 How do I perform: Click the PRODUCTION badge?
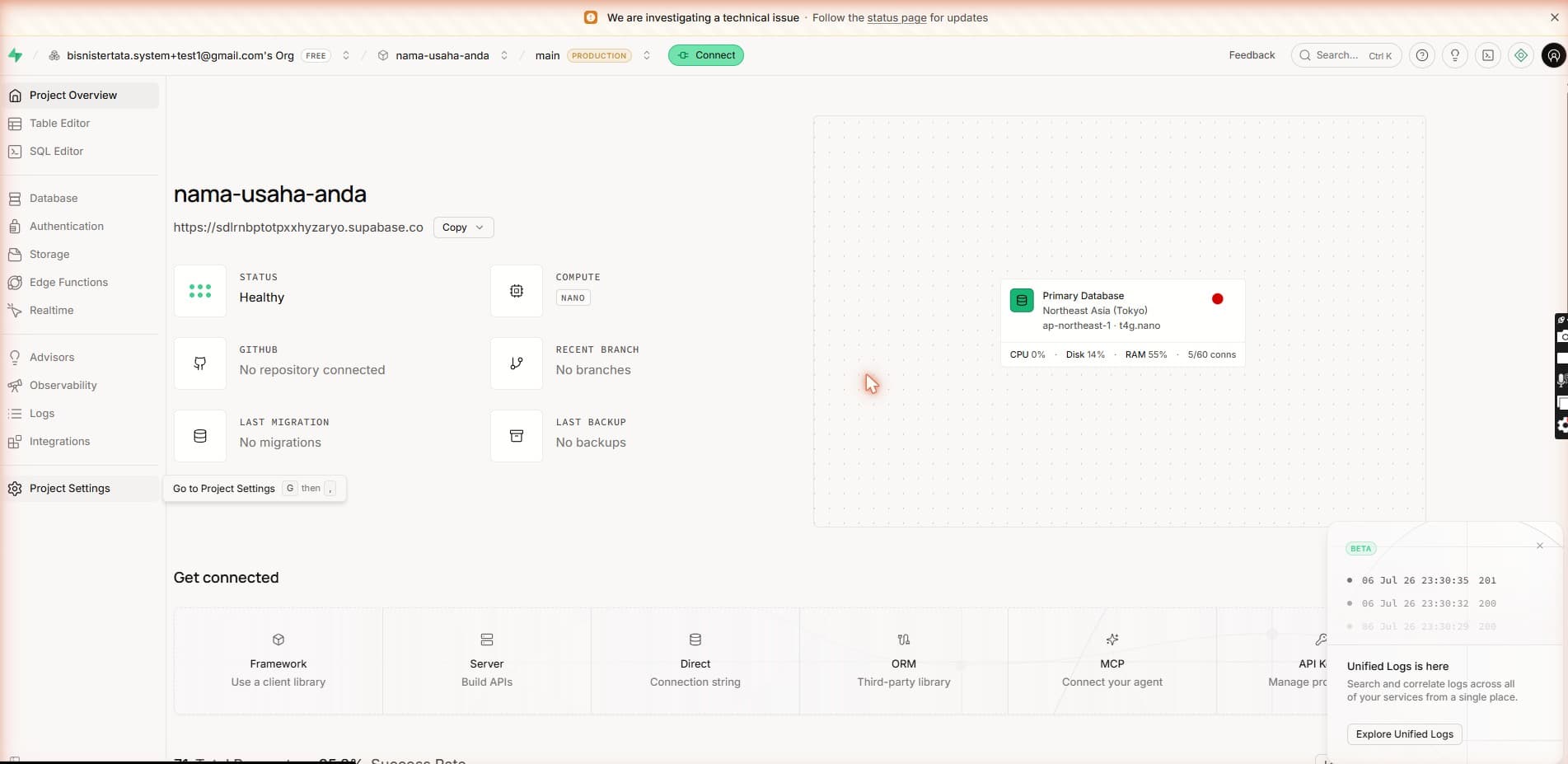click(599, 56)
